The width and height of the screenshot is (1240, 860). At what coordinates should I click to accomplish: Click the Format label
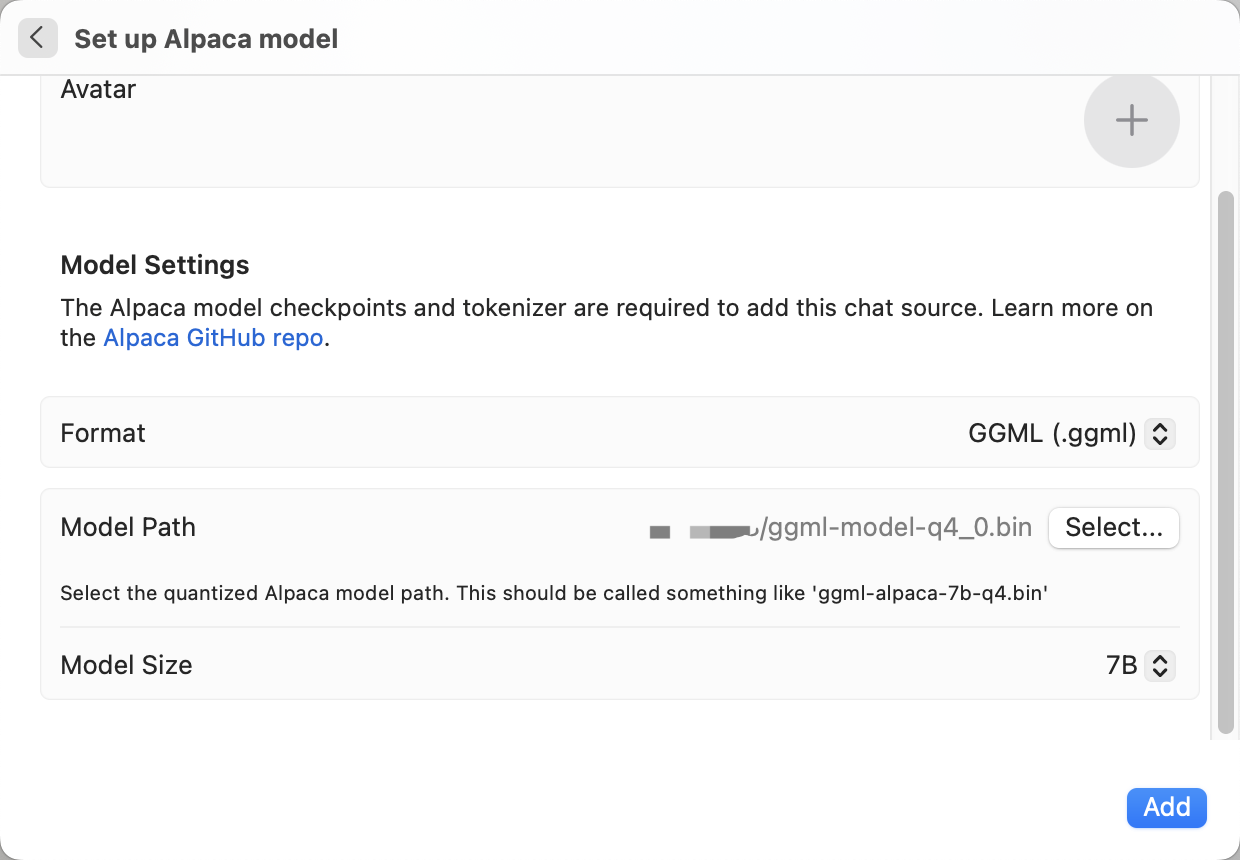103,433
